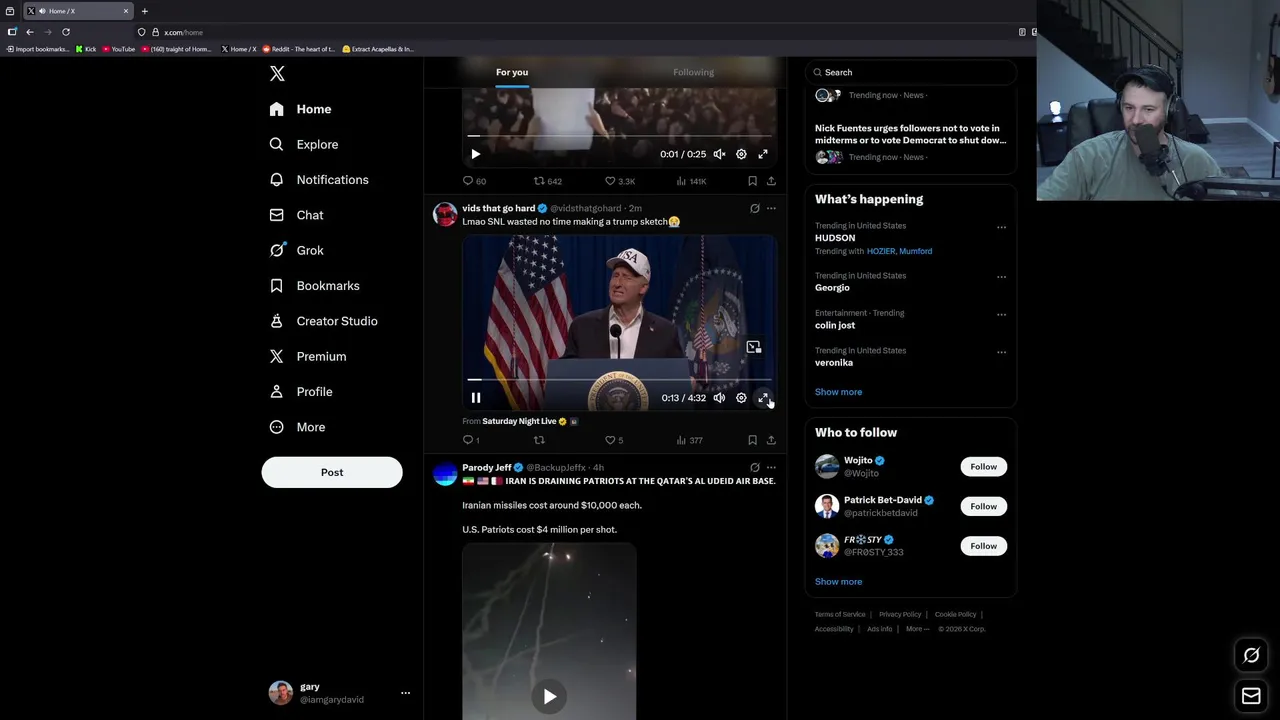Mute the SNL sketch video

click(719, 398)
